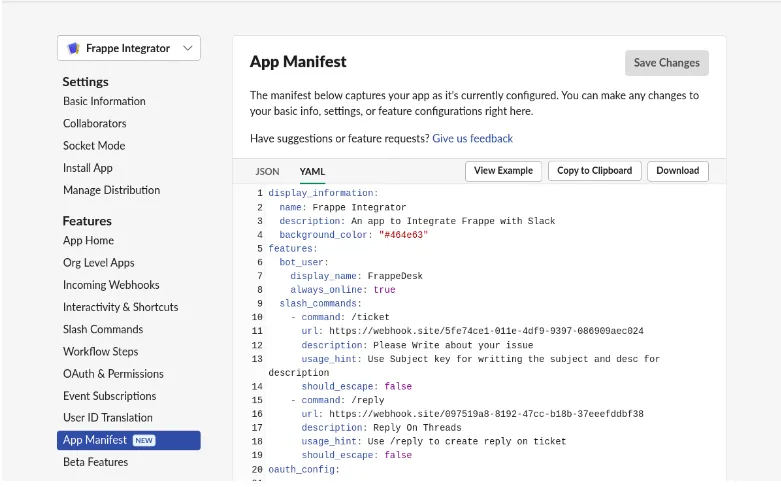Switch to the JSON tab
This screenshot has height=487, width=781.
pyautogui.click(x=267, y=171)
